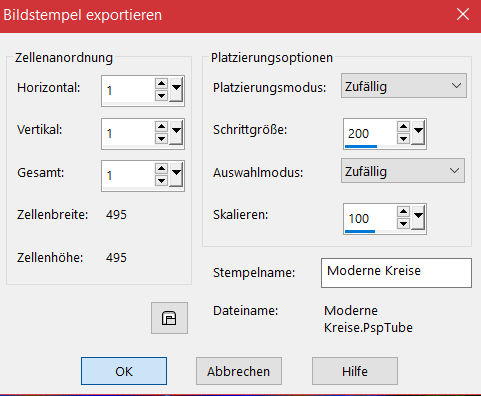Open Hilfe for this dialog
The width and height of the screenshot is (481, 396).
(x=355, y=371)
